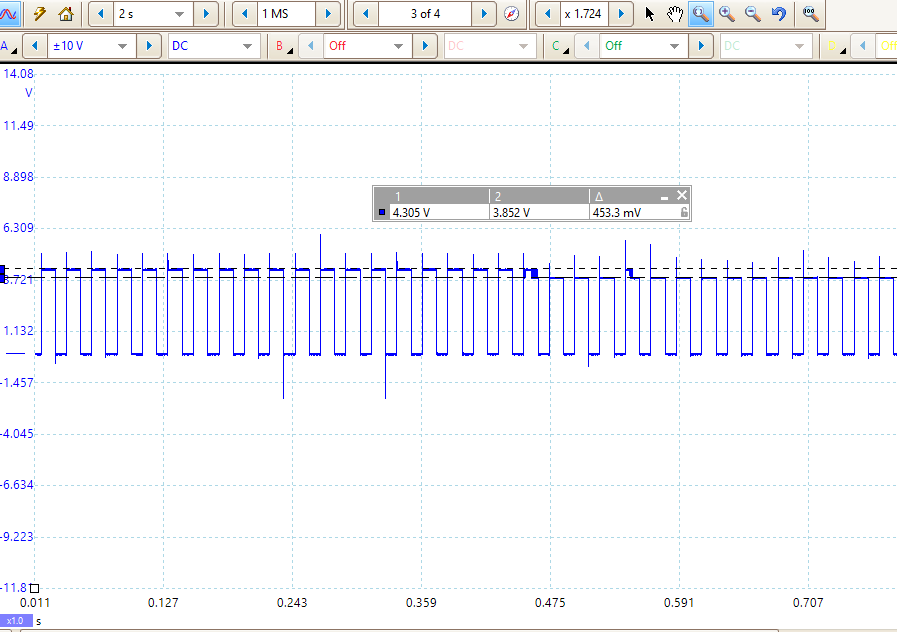Decrease the x 1.724 zoom factor
Image resolution: width=897 pixels, height=632 pixels.
tap(548, 14)
